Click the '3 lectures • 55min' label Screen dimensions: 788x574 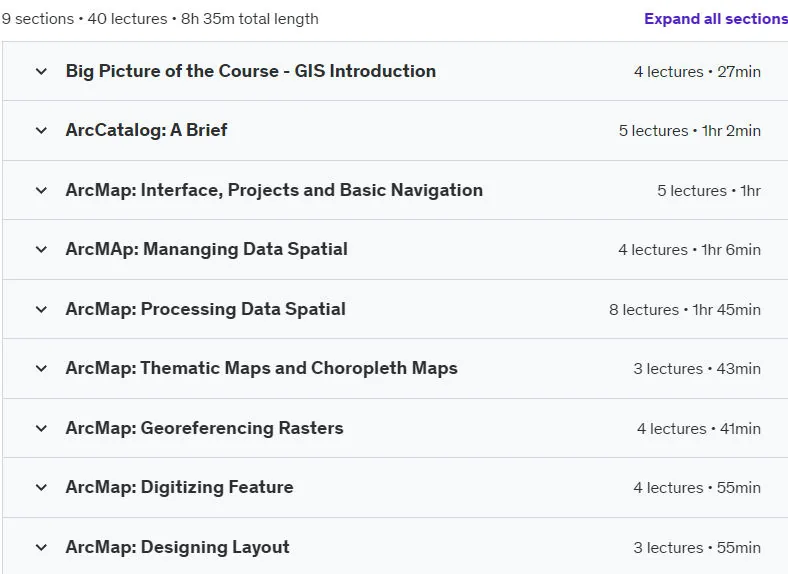(697, 547)
